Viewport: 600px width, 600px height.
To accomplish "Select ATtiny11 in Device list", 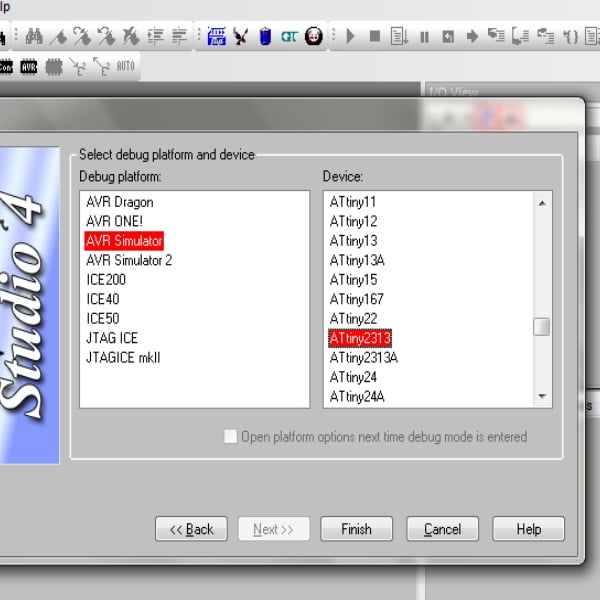I will (353, 202).
